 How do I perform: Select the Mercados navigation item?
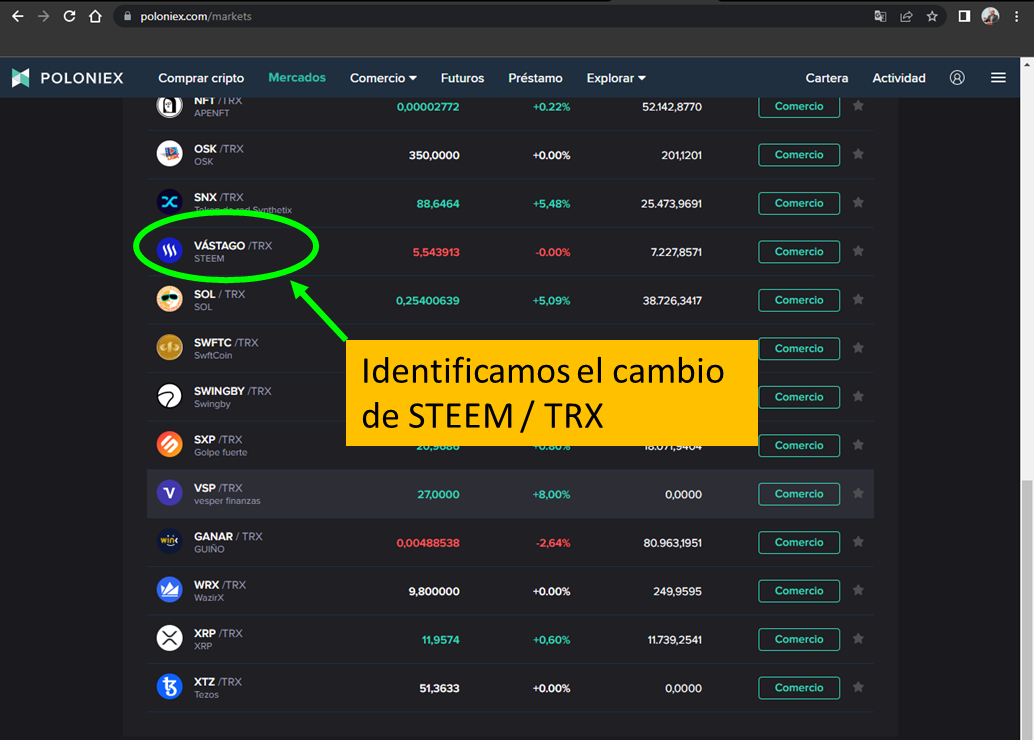tap(297, 77)
